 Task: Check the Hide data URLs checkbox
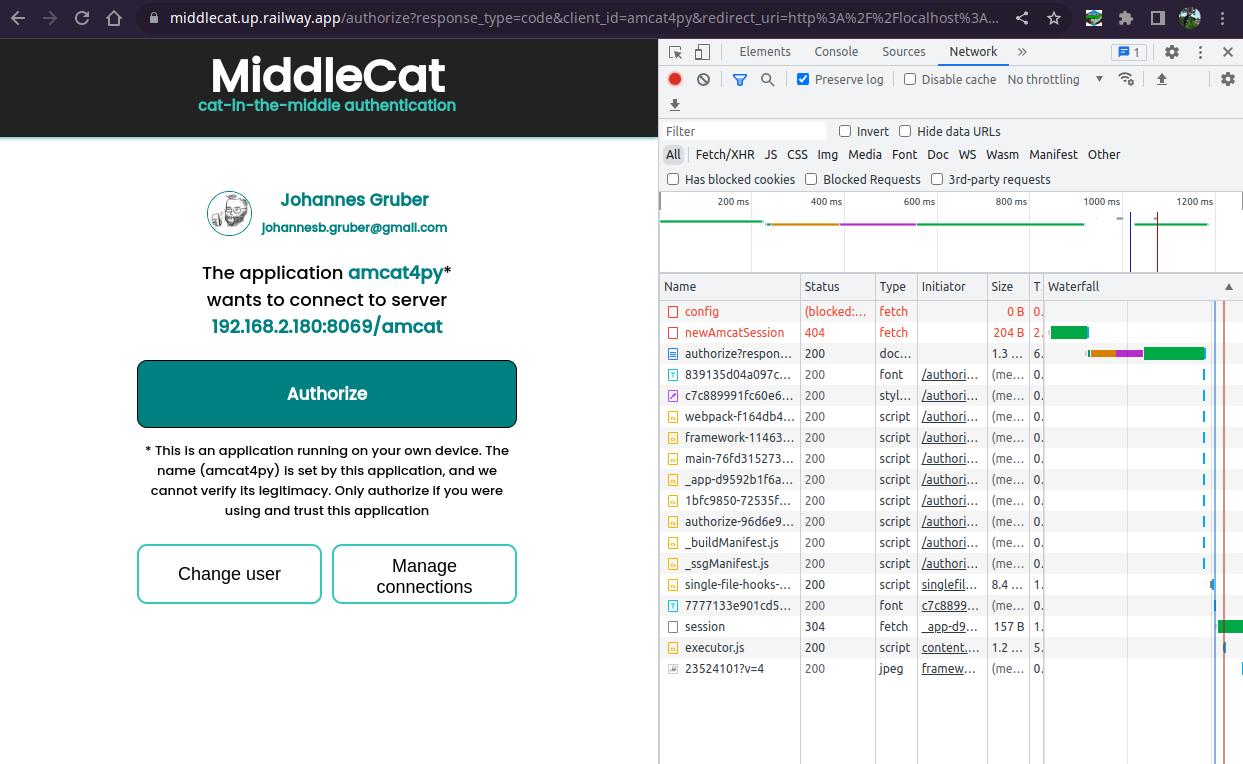pos(905,131)
